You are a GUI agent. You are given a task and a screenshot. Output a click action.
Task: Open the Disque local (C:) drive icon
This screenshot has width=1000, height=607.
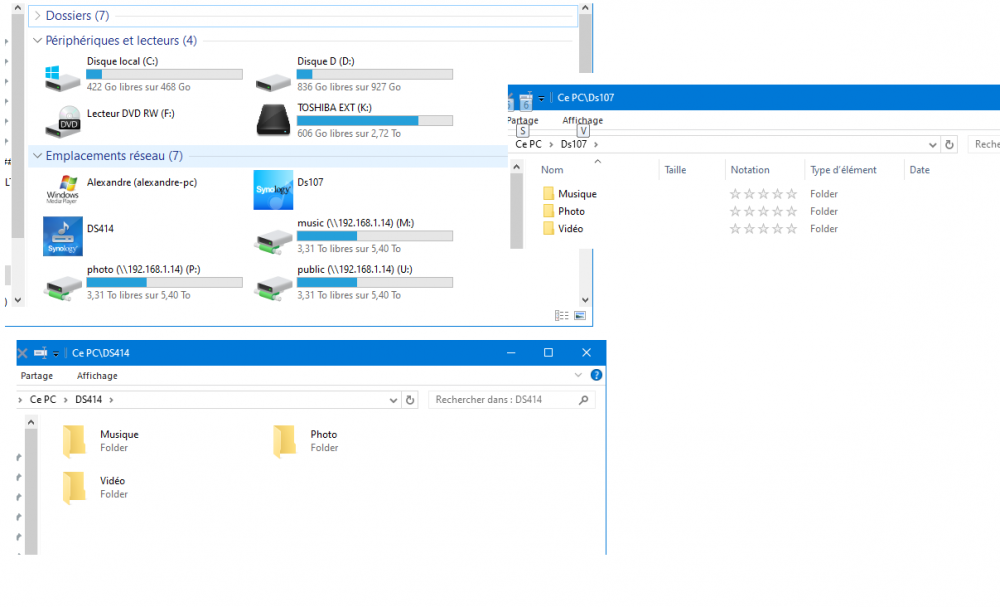coord(63,77)
